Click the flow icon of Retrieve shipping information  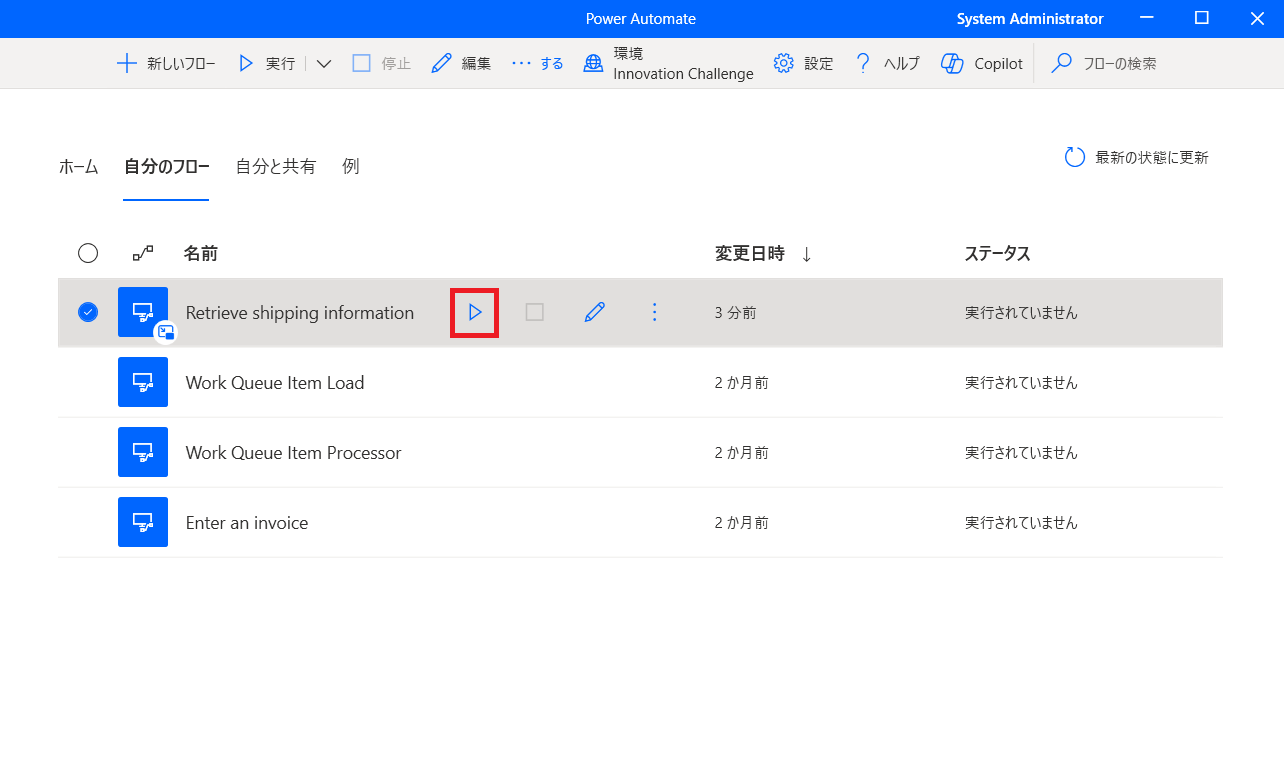click(143, 312)
